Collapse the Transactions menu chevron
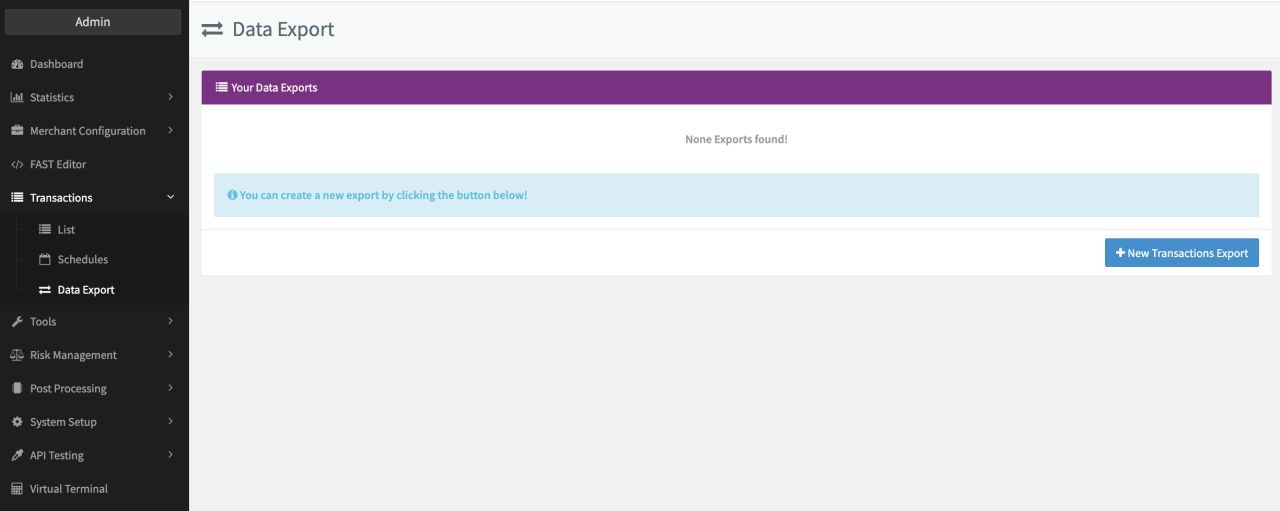Image resolution: width=1280 pixels, height=511 pixels. 170,198
